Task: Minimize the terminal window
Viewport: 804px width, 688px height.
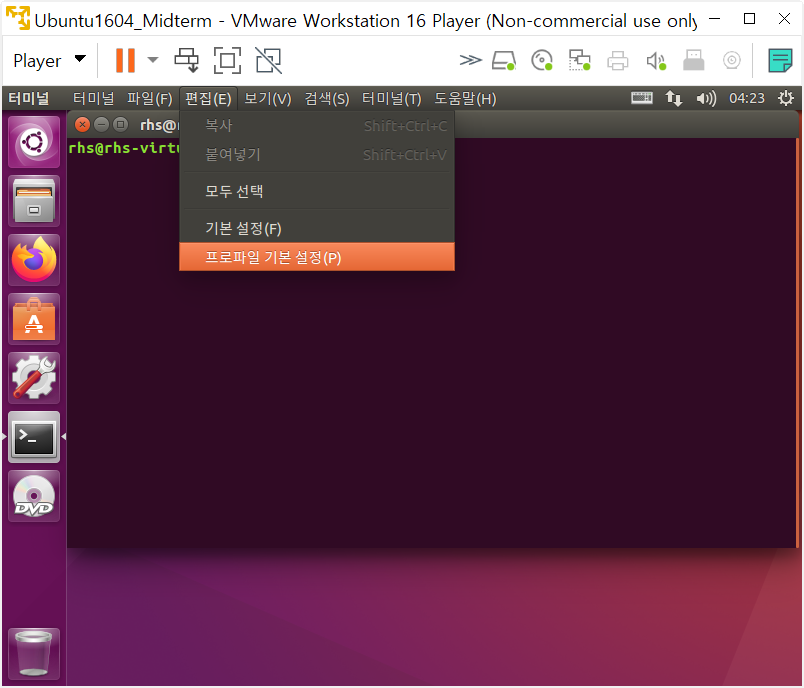Action: pyautogui.click(x=102, y=125)
